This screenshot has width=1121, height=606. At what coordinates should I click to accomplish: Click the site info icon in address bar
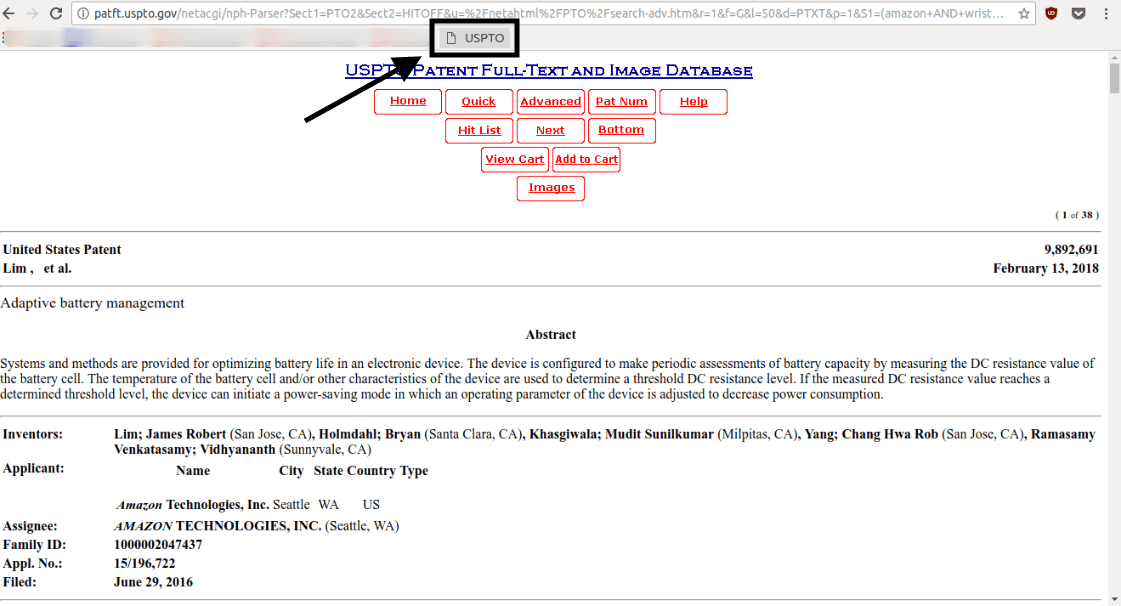[x=83, y=14]
